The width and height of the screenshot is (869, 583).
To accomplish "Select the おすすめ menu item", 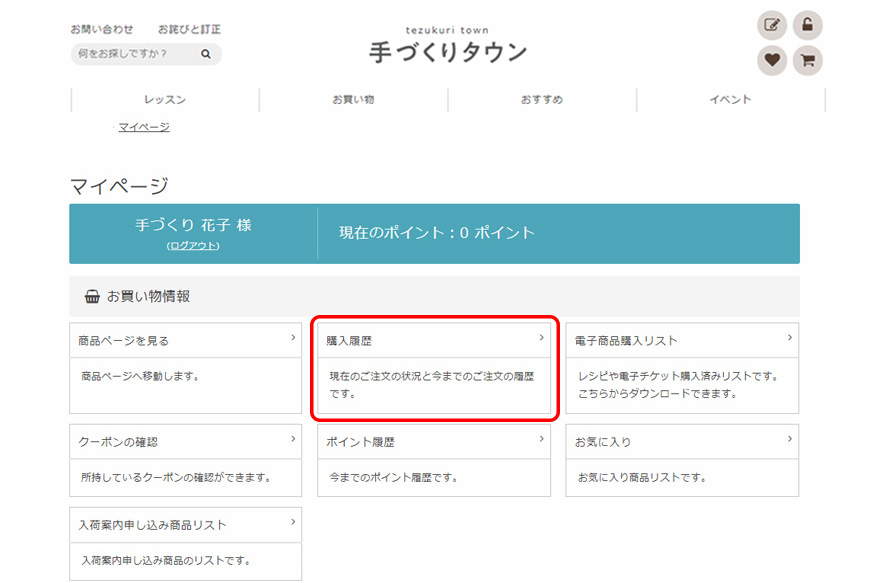I will tap(541, 100).
